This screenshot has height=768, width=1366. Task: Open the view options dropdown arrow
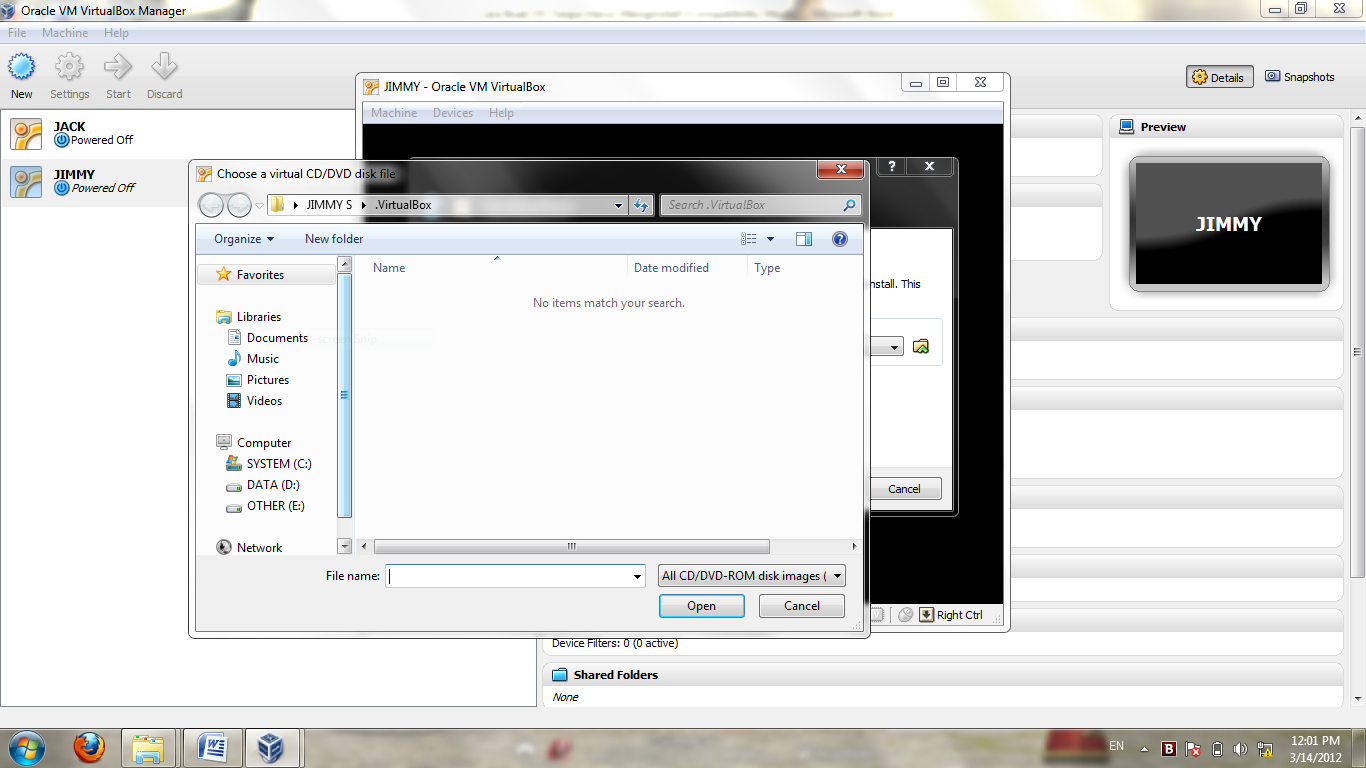(770, 239)
